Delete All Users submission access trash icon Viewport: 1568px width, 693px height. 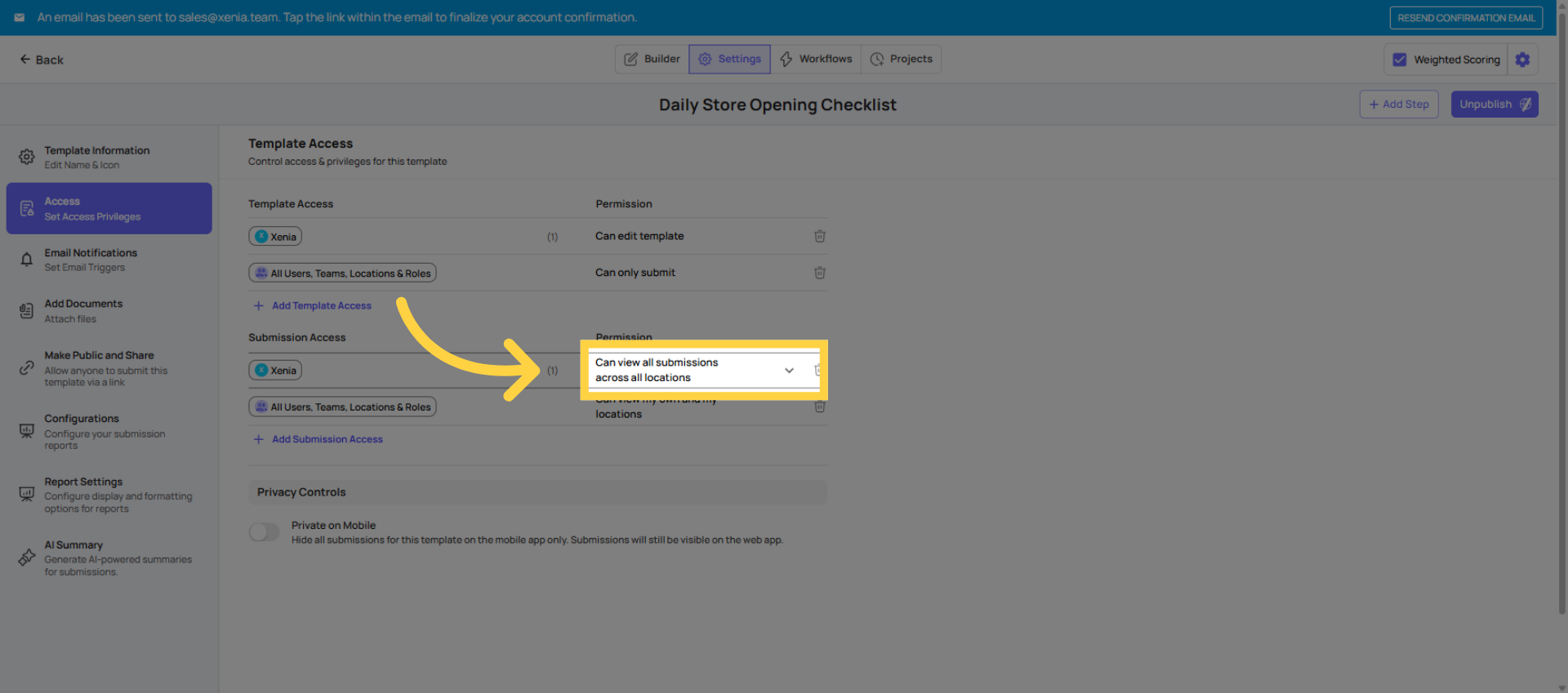click(x=820, y=406)
